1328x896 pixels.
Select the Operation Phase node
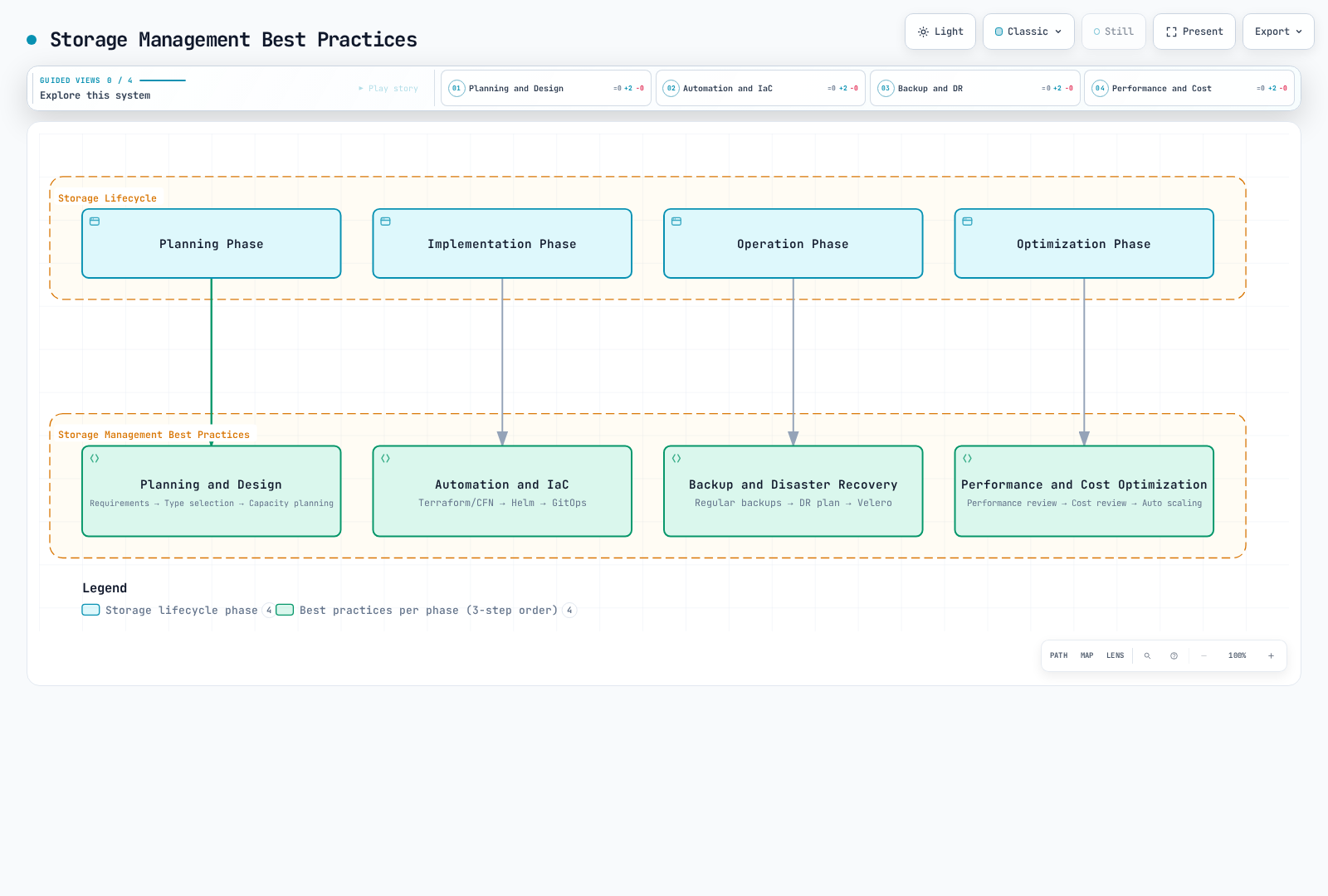pos(793,244)
